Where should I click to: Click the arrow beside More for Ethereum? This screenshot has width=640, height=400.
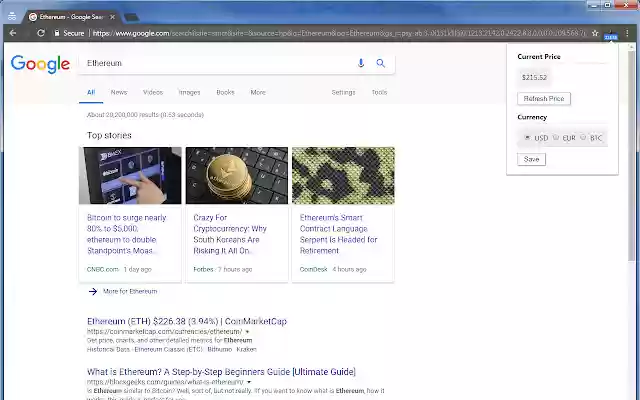pos(93,291)
